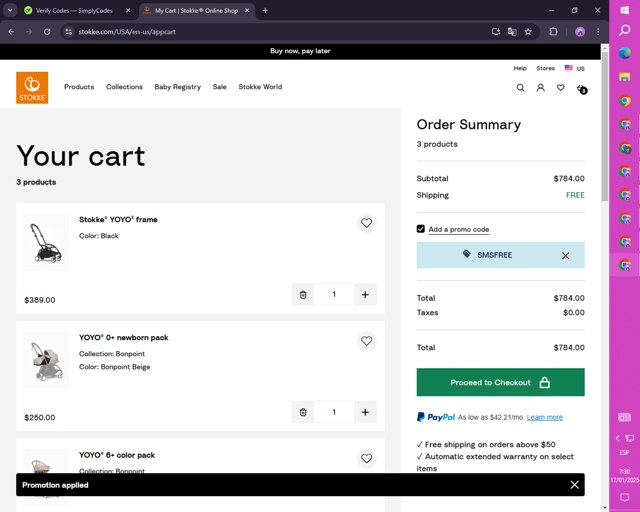Increase quantity of Stokke YOYO frame
The height and width of the screenshot is (512, 640).
tap(365, 294)
